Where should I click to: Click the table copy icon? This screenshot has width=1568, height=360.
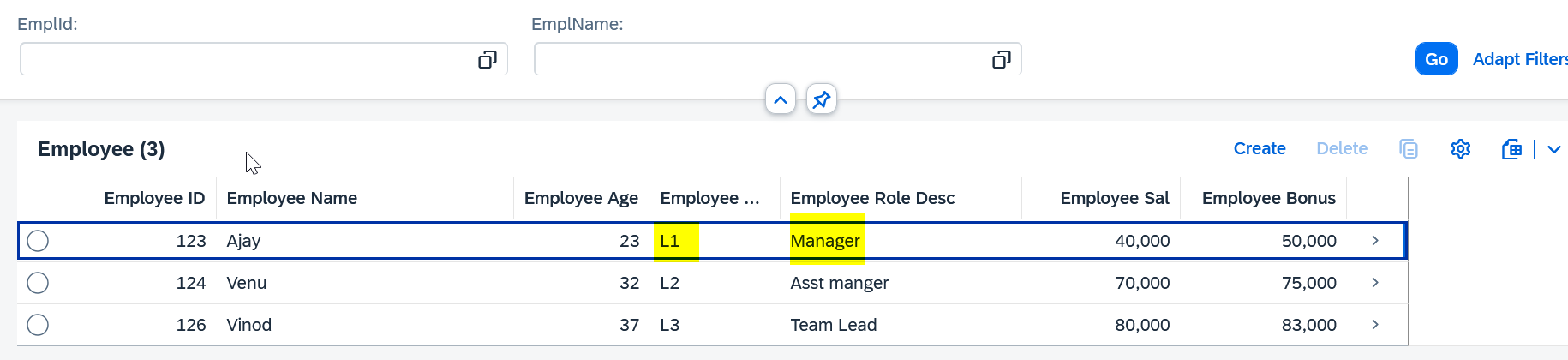click(1409, 149)
